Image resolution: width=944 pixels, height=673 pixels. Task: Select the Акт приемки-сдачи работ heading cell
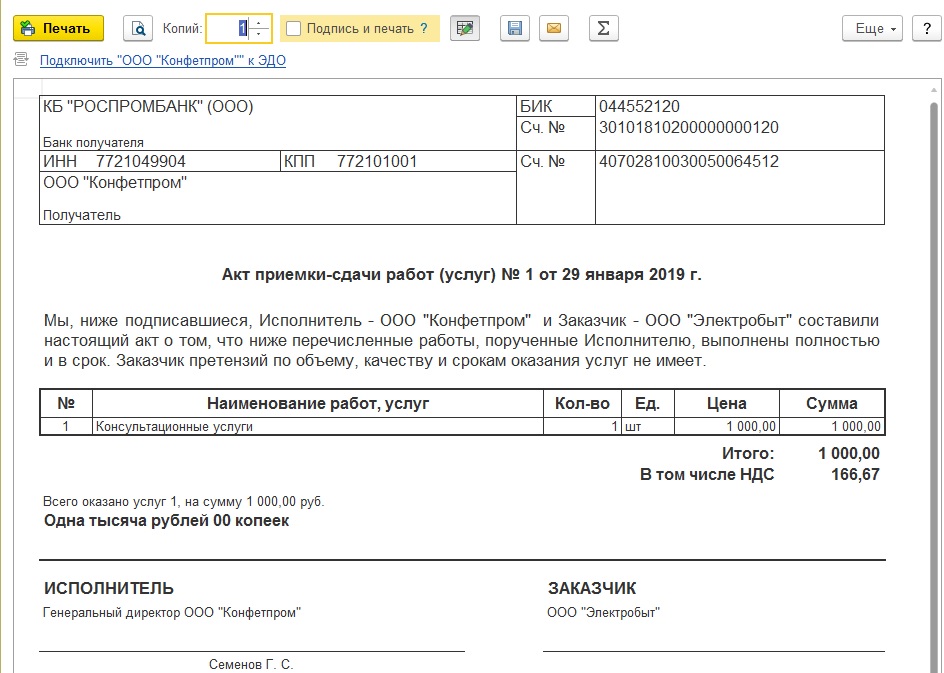462,274
